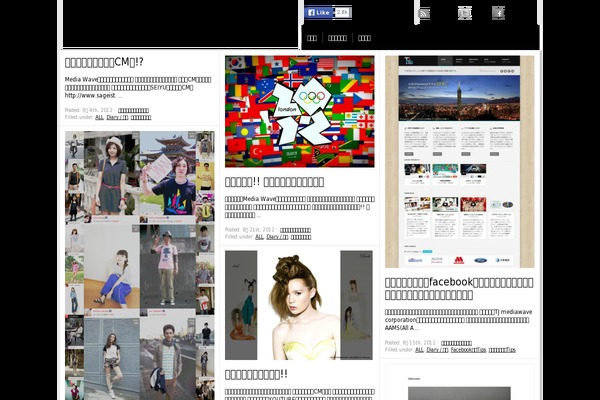
Task: Open the post title ending with CM and !?
Action: pos(104,62)
